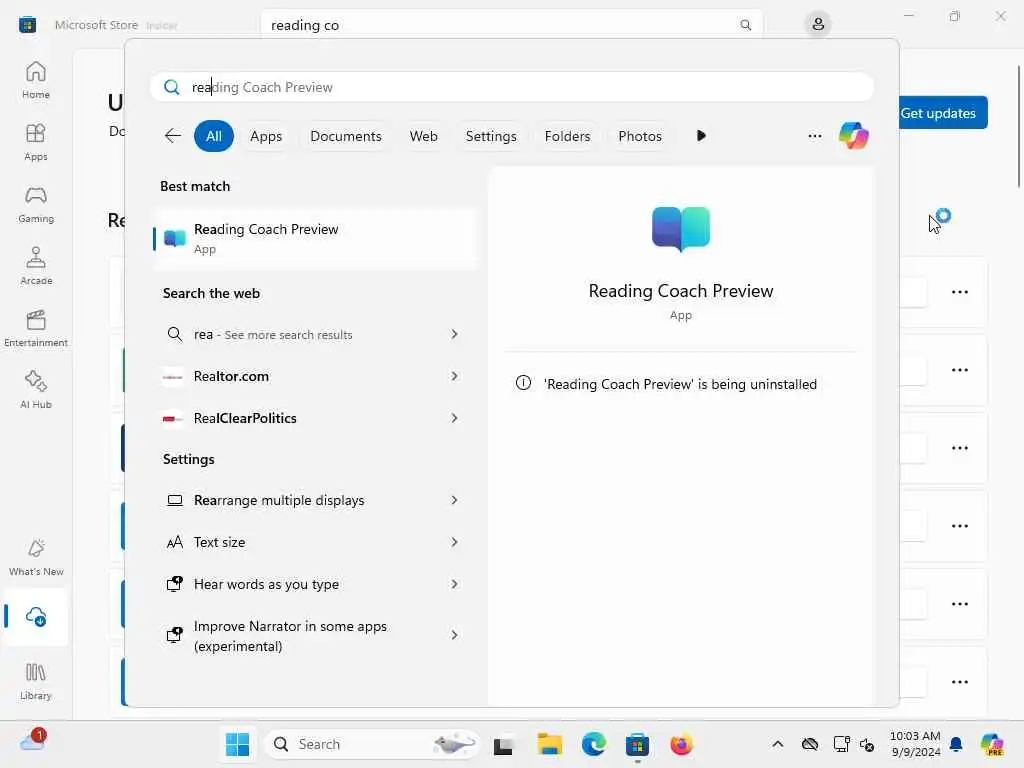
Task: Expand the Realtor.com result chevron
Action: [454, 376]
